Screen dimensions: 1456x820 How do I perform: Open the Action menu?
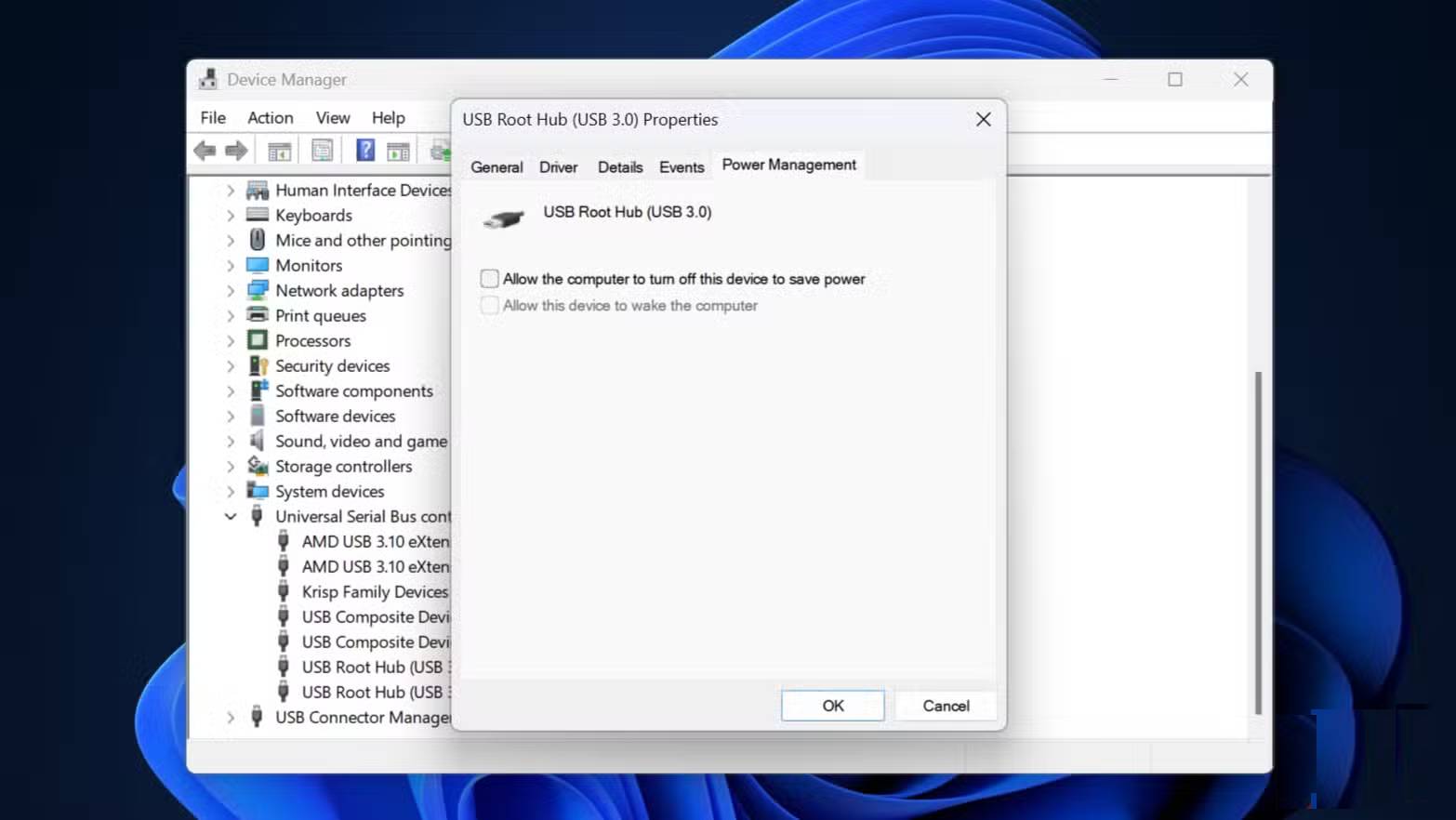270,117
